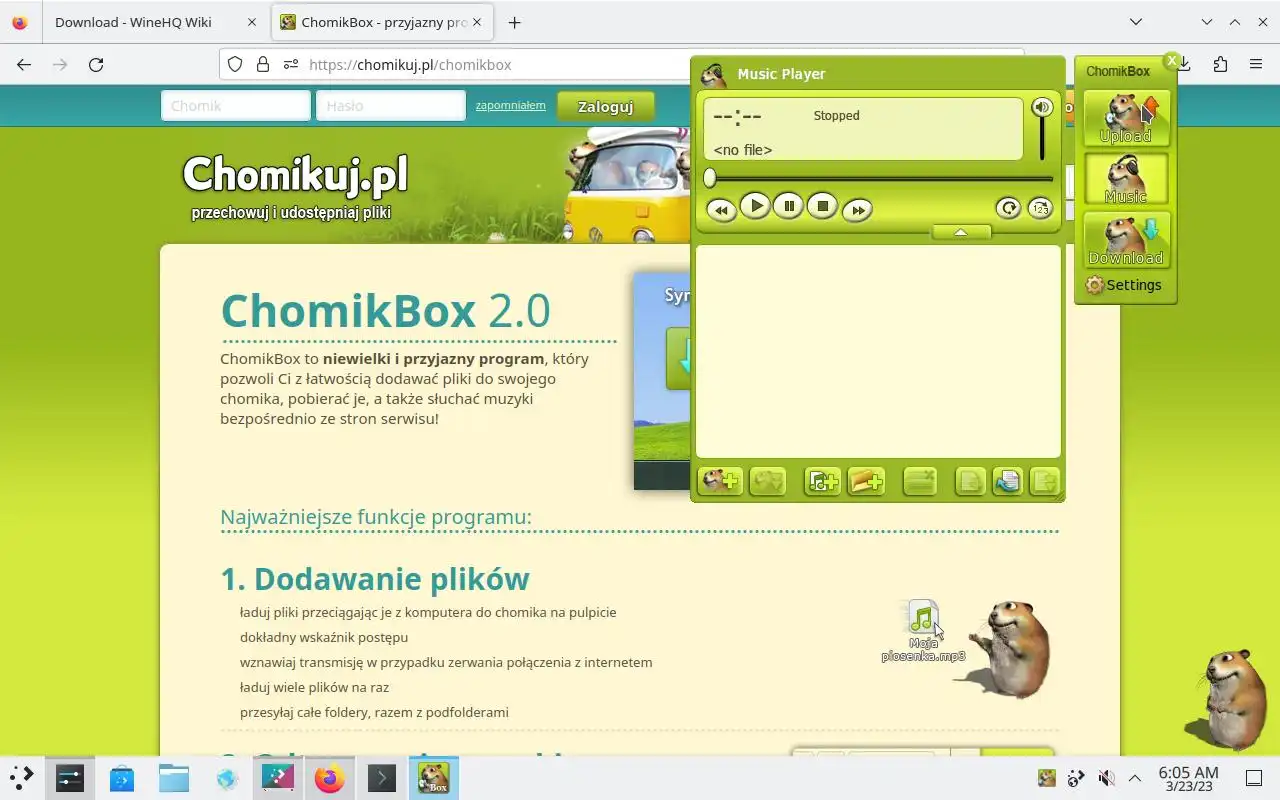Click the Firefox address bar URL
Screen dimensions: 1280x800
point(410,64)
